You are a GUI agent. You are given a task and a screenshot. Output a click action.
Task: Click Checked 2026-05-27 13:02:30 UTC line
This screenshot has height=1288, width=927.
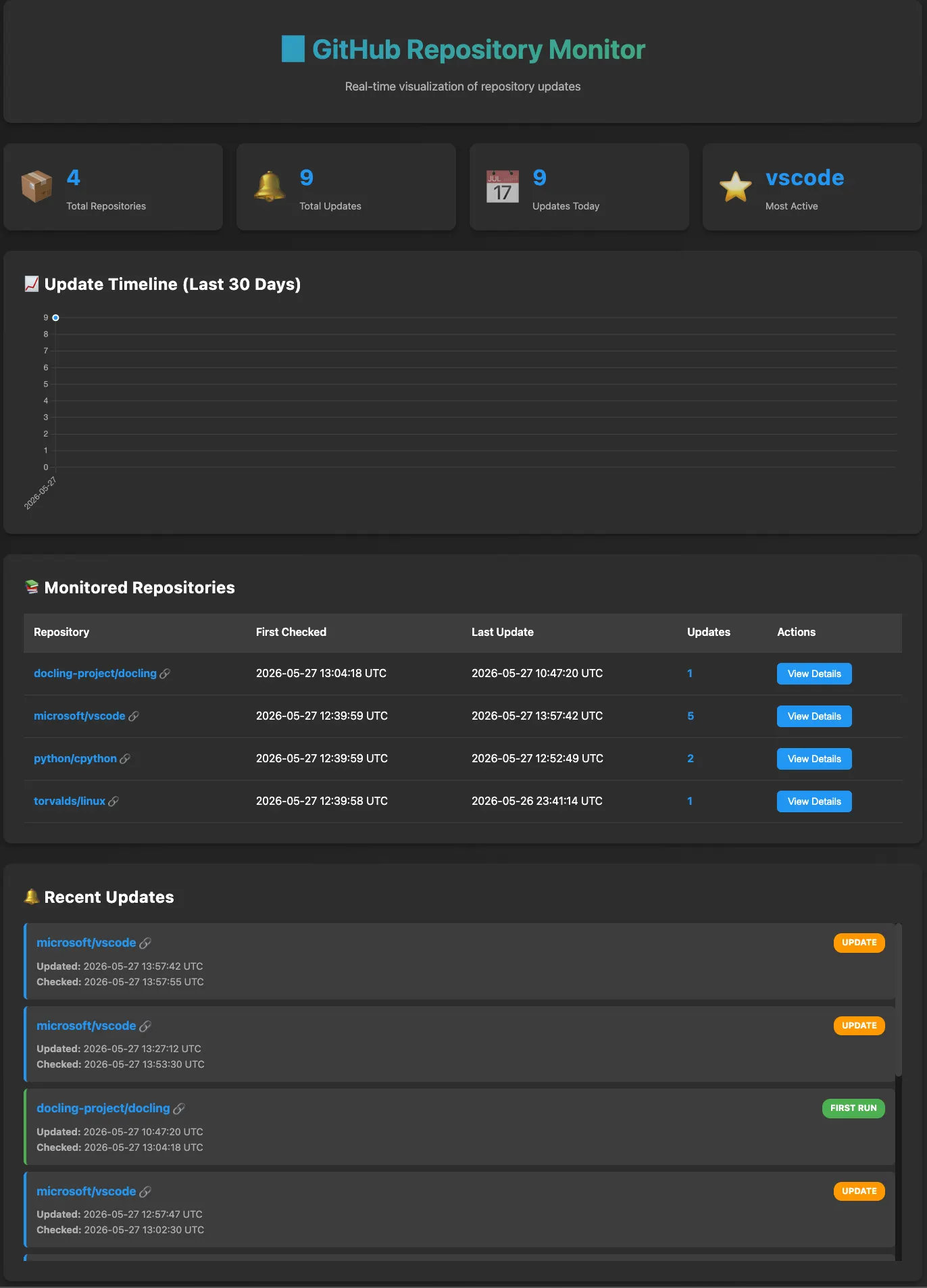click(x=120, y=1230)
